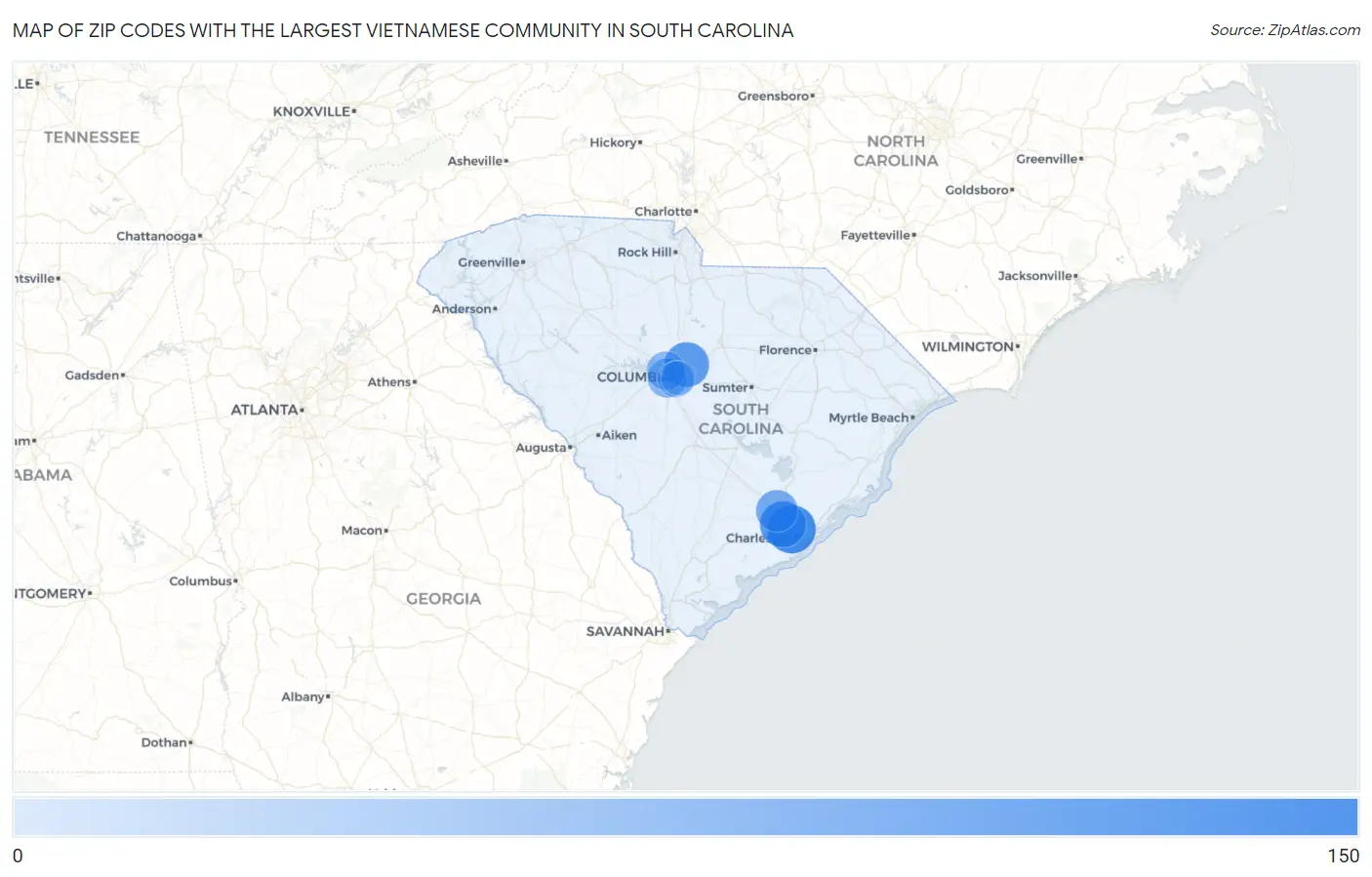The width and height of the screenshot is (1372, 877).
Task: Click the Hickory city label
Action: [613, 142]
